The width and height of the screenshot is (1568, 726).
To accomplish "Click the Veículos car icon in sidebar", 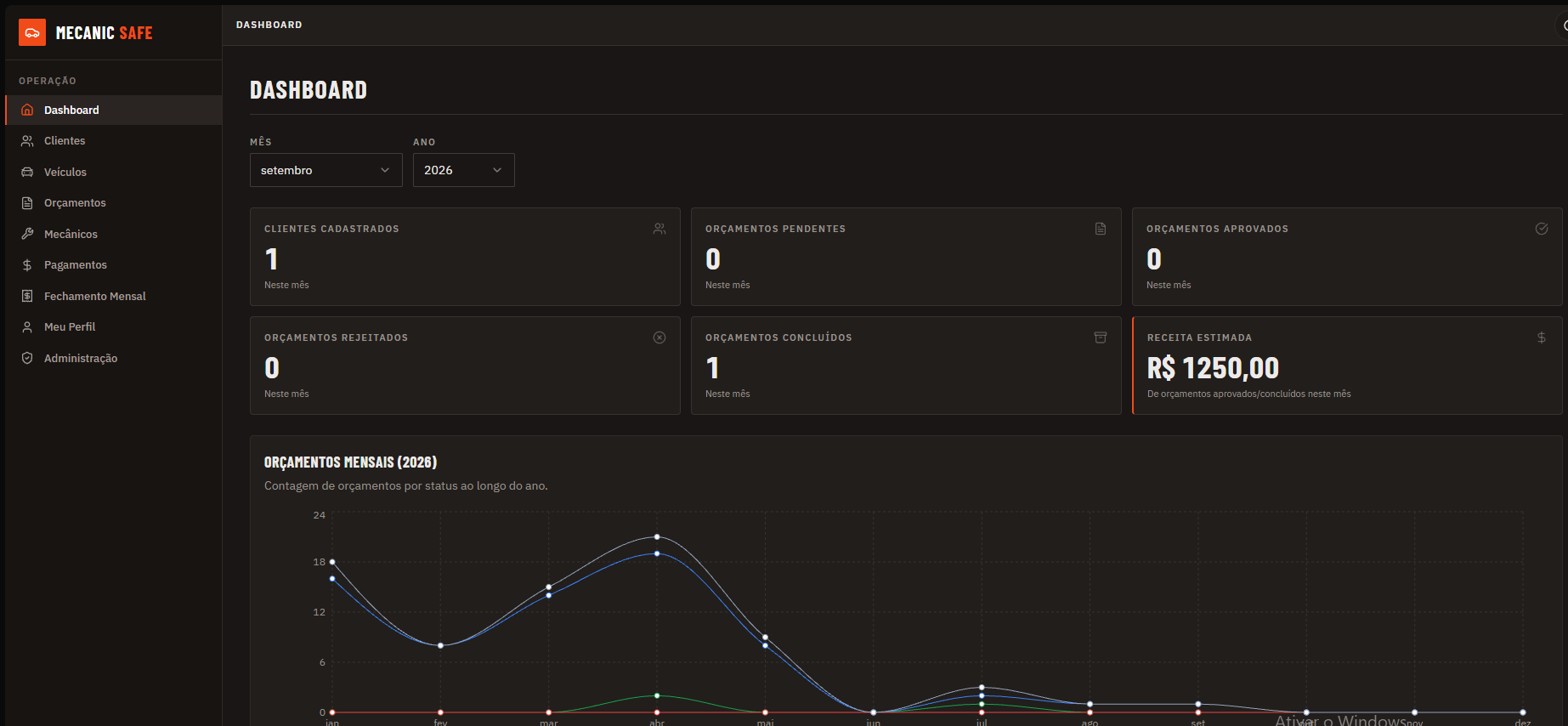I will (x=27, y=172).
